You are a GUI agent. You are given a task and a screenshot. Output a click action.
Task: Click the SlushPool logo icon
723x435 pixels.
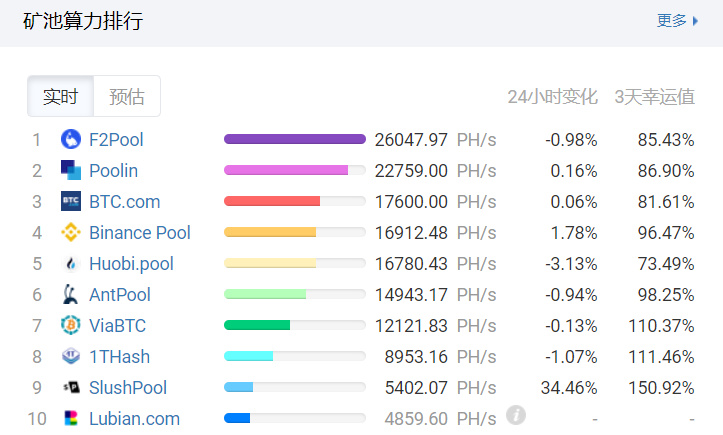pyautogui.click(x=71, y=388)
